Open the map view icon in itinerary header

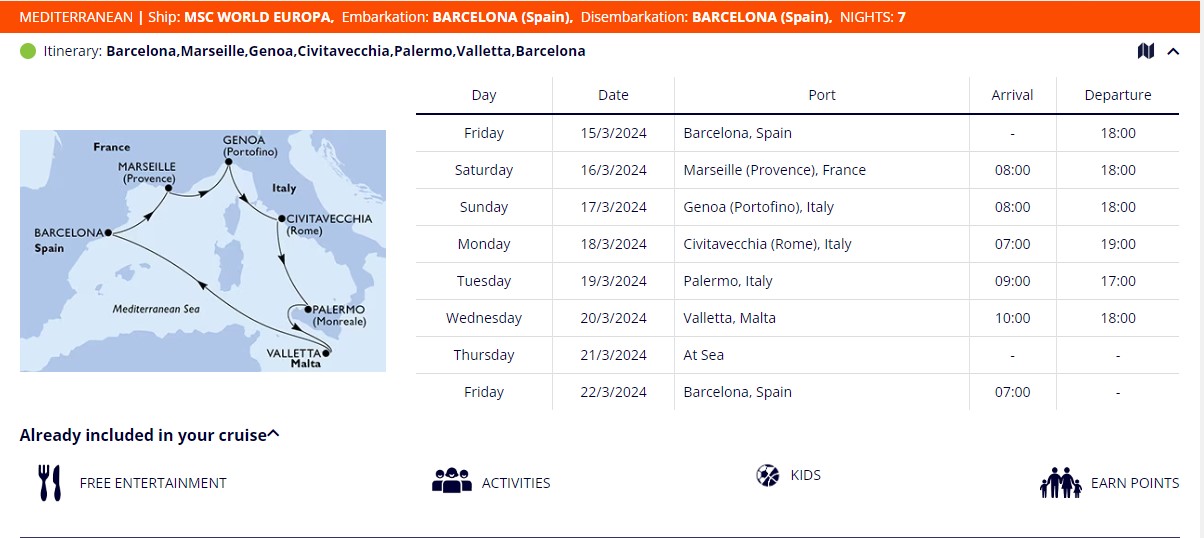coord(1146,51)
